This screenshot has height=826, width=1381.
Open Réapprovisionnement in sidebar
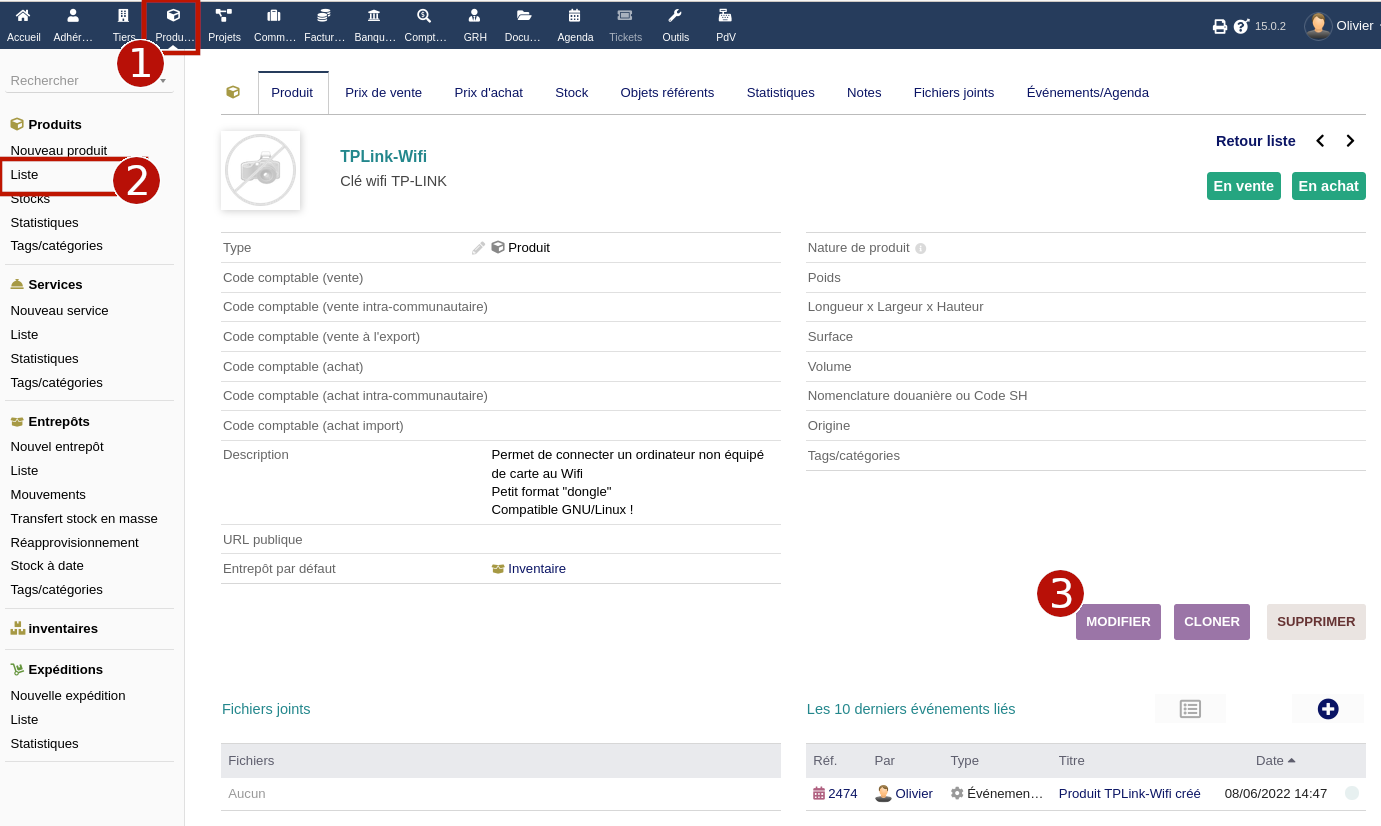[x=75, y=542]
